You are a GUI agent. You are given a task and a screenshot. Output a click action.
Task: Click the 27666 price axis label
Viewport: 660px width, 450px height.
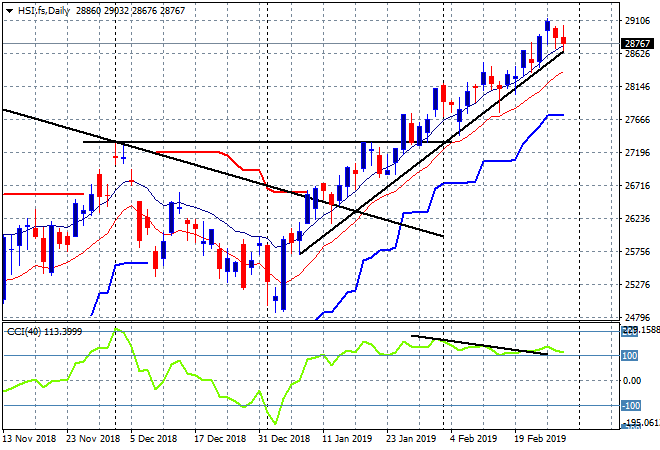coord(637,120)
